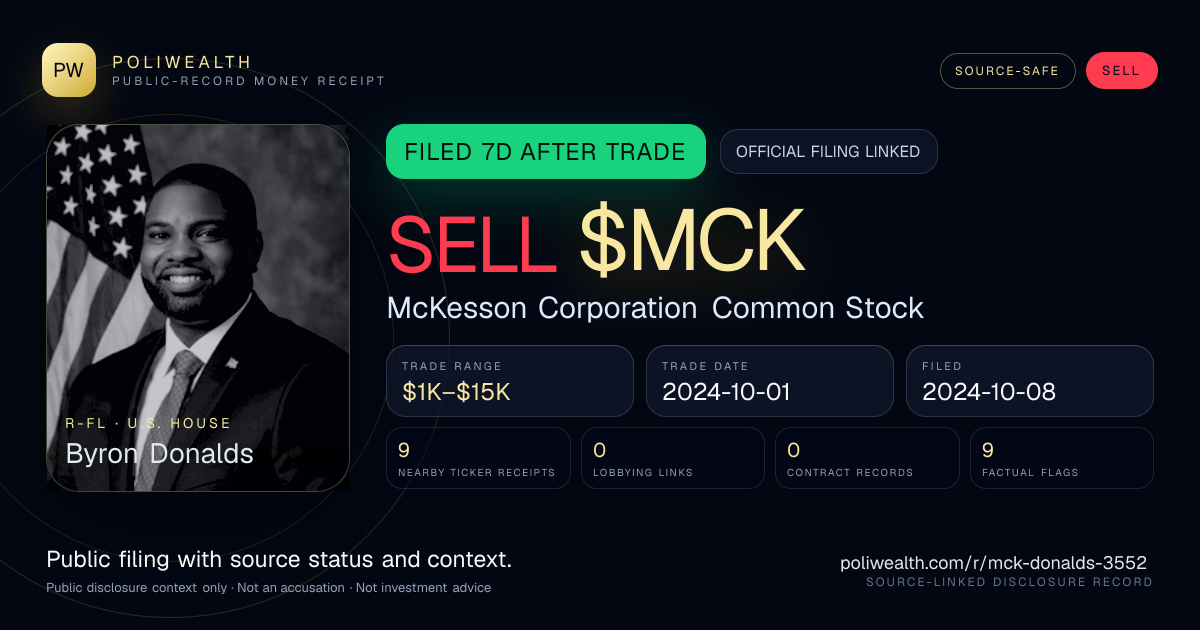This screenshot has height=630, width=1200.
Task: Click the PW gold logo icon
Action: [x=69, y=70]
